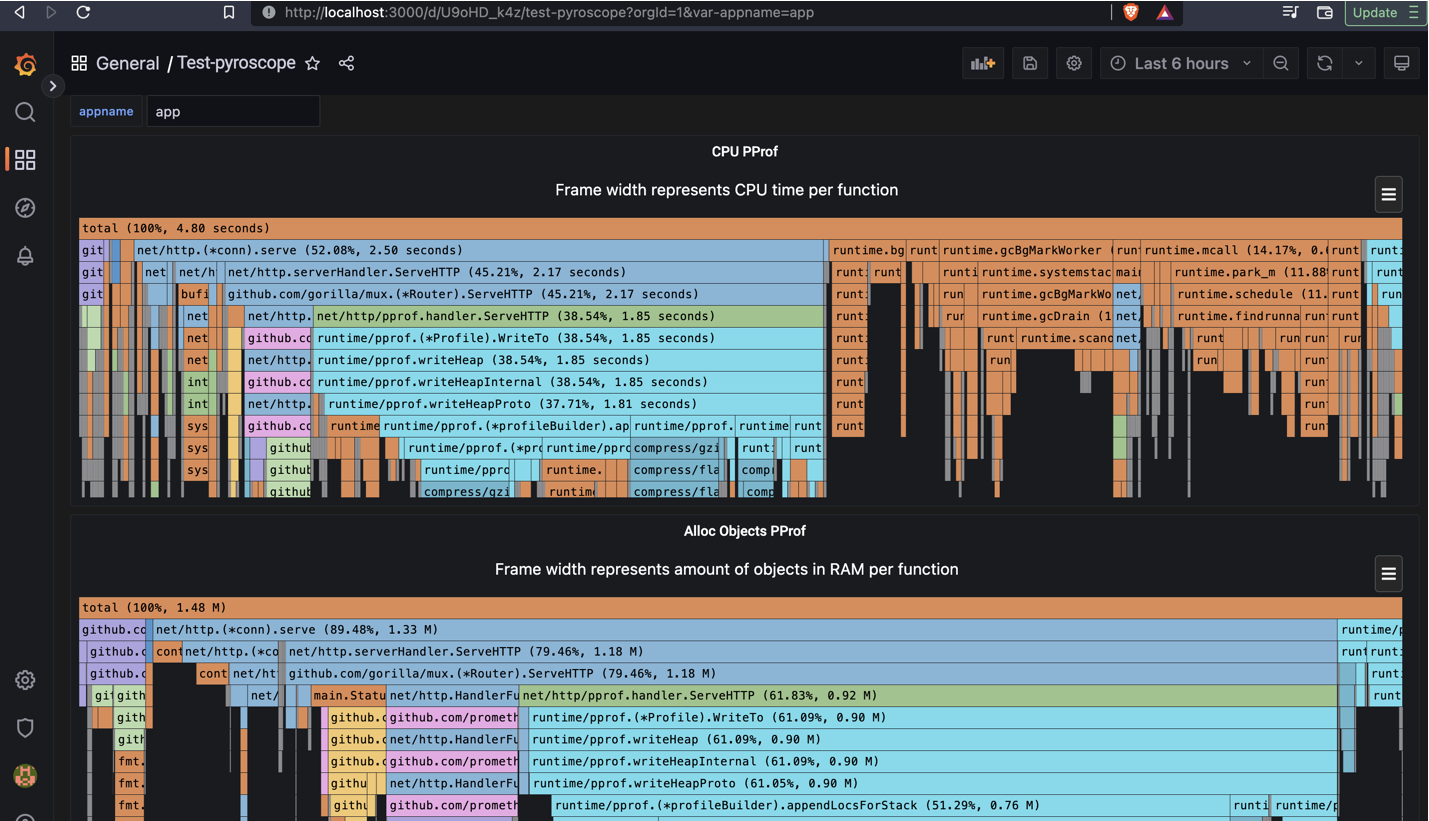The width and height of the screenshot is (1429, 821).
Task: Select the runtime.gcDrain frame
Action: coord(1045,316)
